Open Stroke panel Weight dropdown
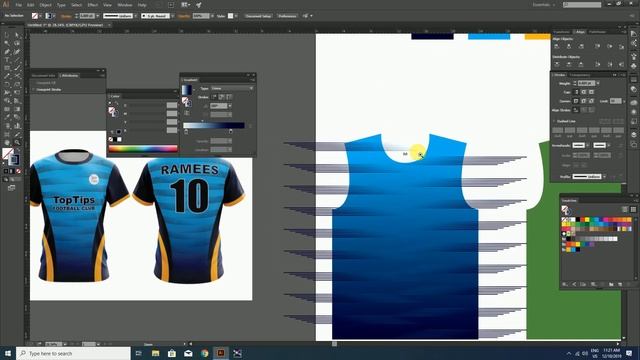This screenshot has height=360, width=640. tap(598, 83)
